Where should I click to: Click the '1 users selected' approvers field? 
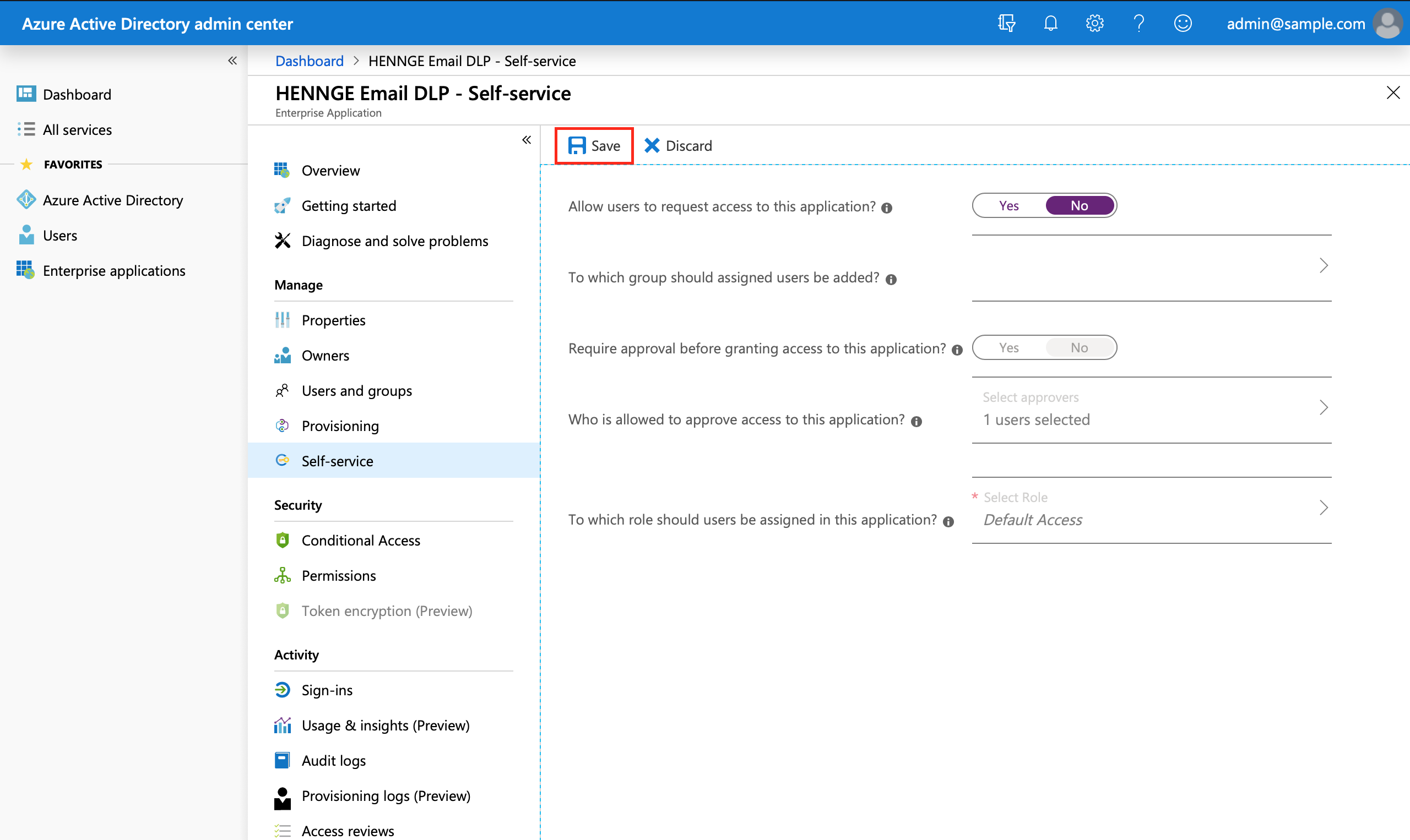(x=1151, y=411)
